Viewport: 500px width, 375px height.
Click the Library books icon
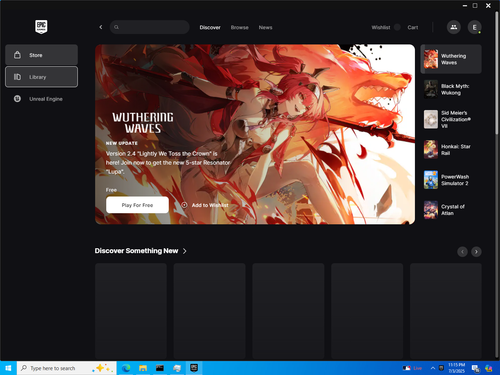[x=17, y=77]
